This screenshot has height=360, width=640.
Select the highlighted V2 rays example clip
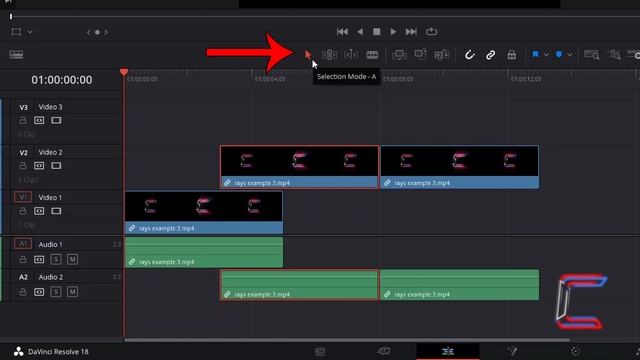(x=299, y=167)
